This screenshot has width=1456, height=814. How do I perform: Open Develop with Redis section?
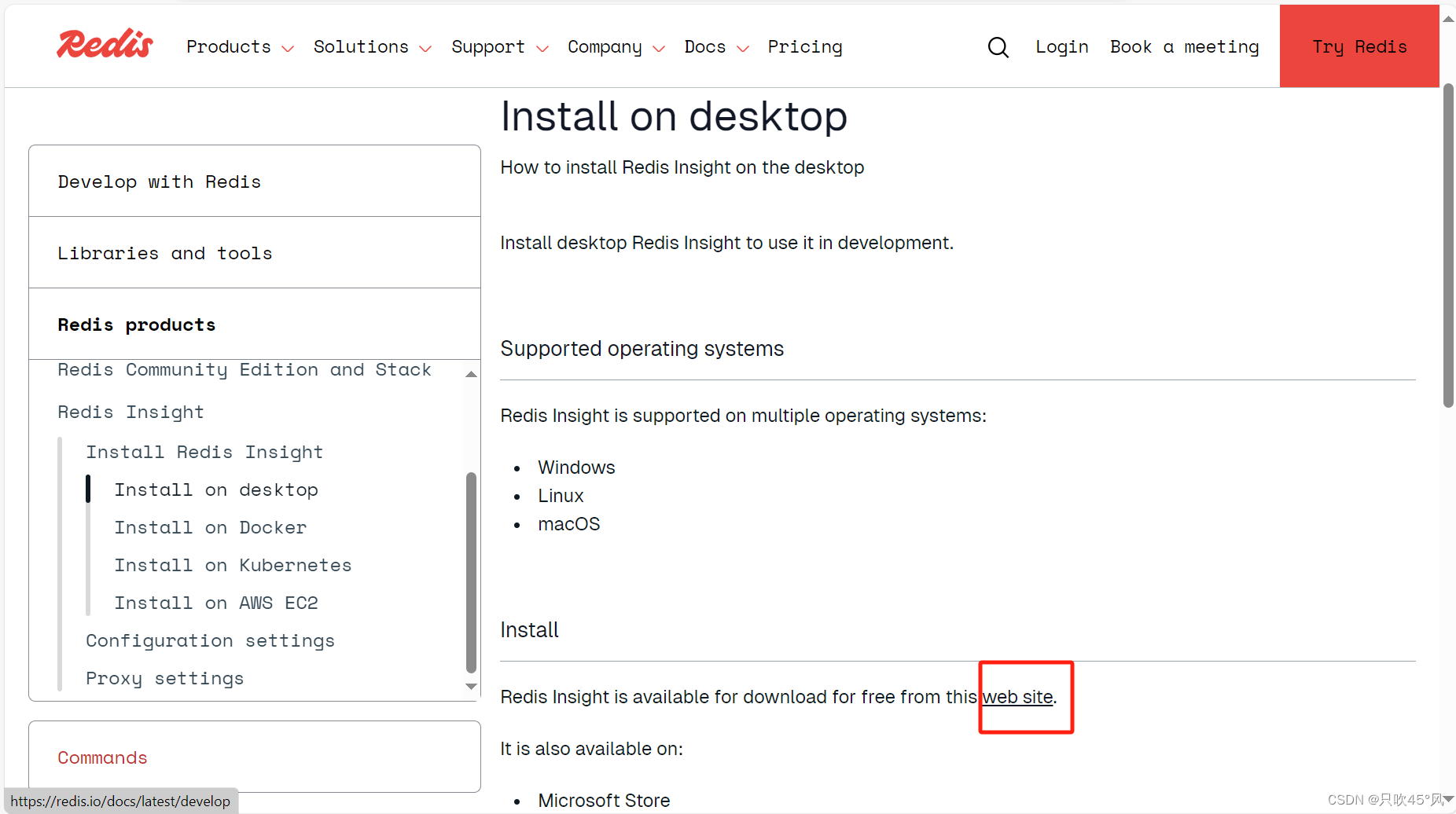255,181
